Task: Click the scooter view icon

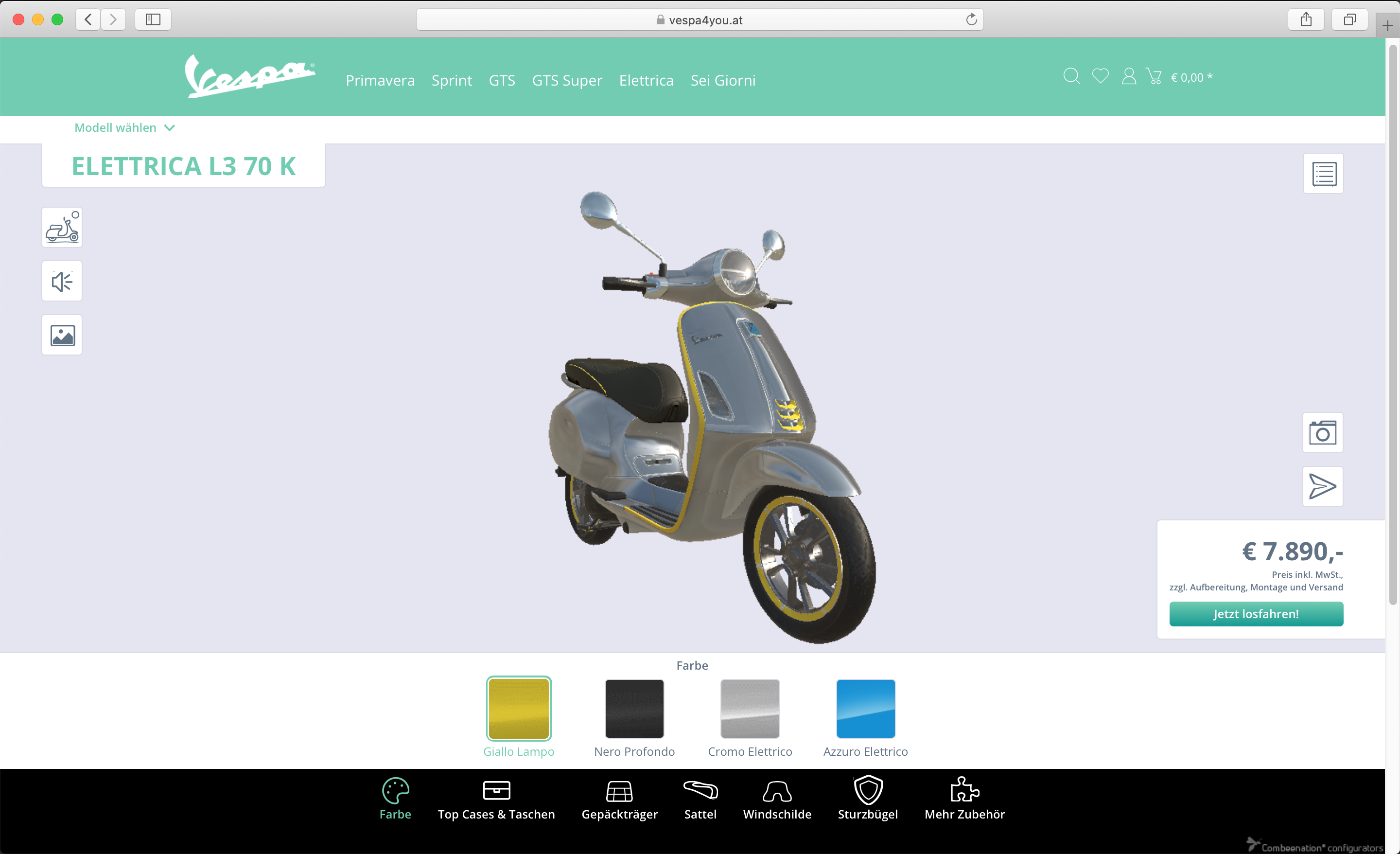Action: click(62, 228)
